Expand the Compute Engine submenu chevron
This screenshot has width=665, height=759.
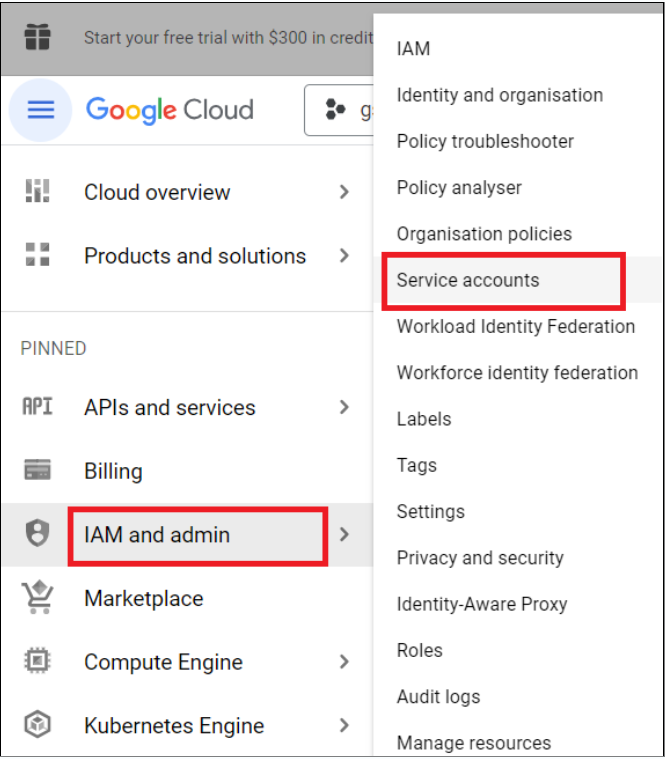[344, 661]
